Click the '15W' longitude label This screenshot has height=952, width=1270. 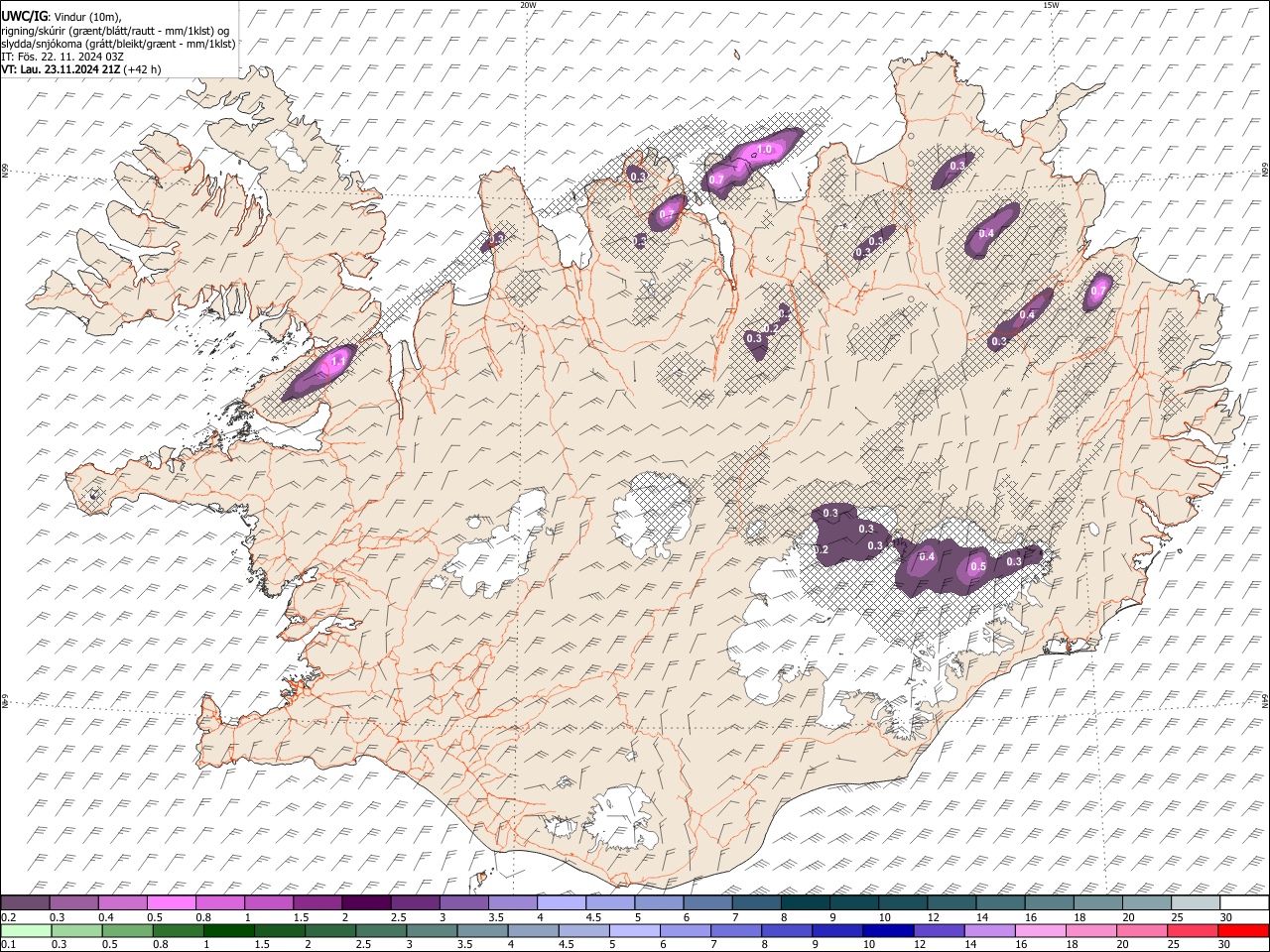pos(1051,5)
